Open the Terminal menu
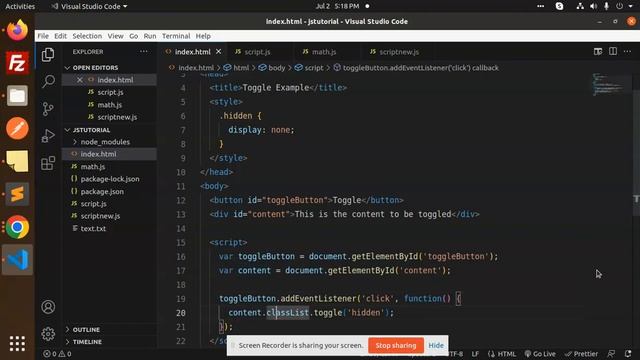Viewport: 640px width, 360px height. click(x=176, y=36)
